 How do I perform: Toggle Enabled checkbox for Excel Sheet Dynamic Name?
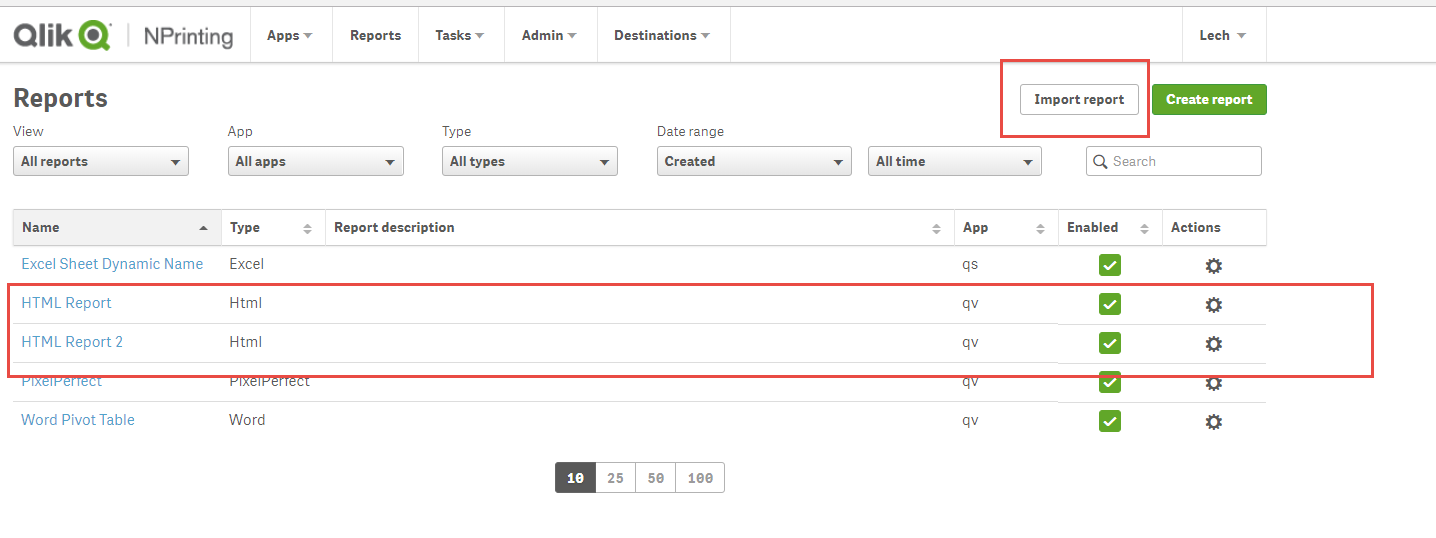[x=1110, y=265]
